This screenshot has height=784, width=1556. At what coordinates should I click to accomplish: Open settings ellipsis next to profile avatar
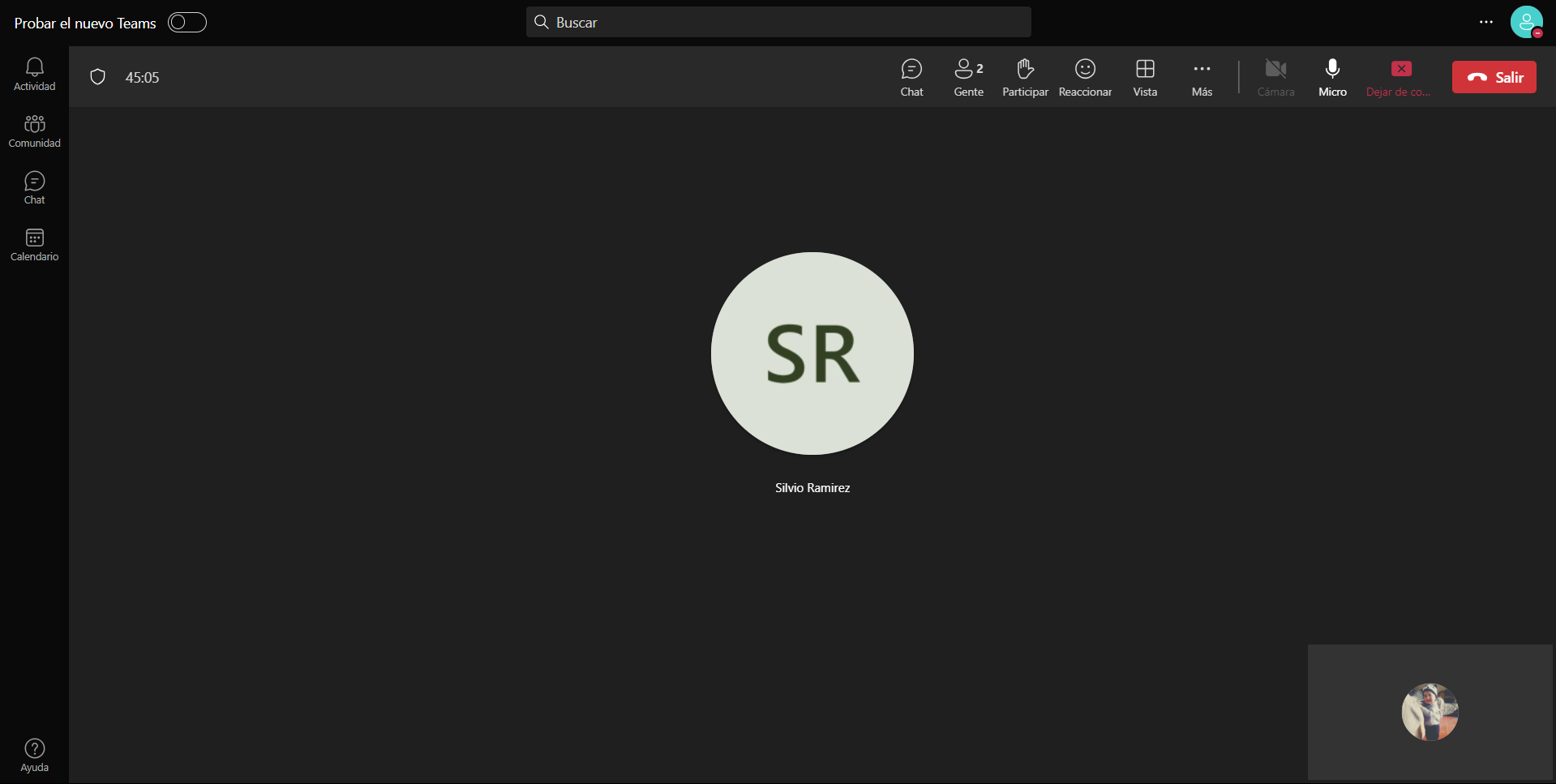pos(1485,23)
